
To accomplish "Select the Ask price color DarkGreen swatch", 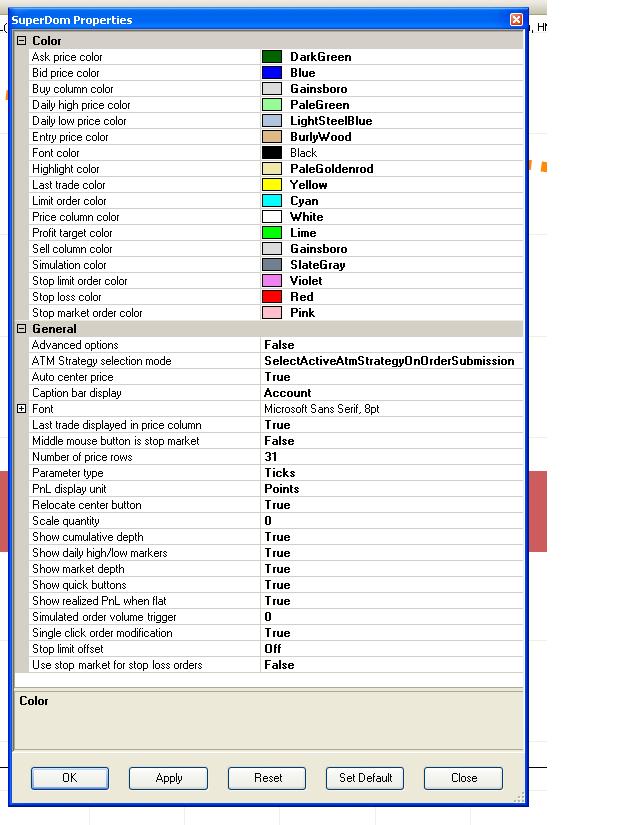I will (272, 57).
